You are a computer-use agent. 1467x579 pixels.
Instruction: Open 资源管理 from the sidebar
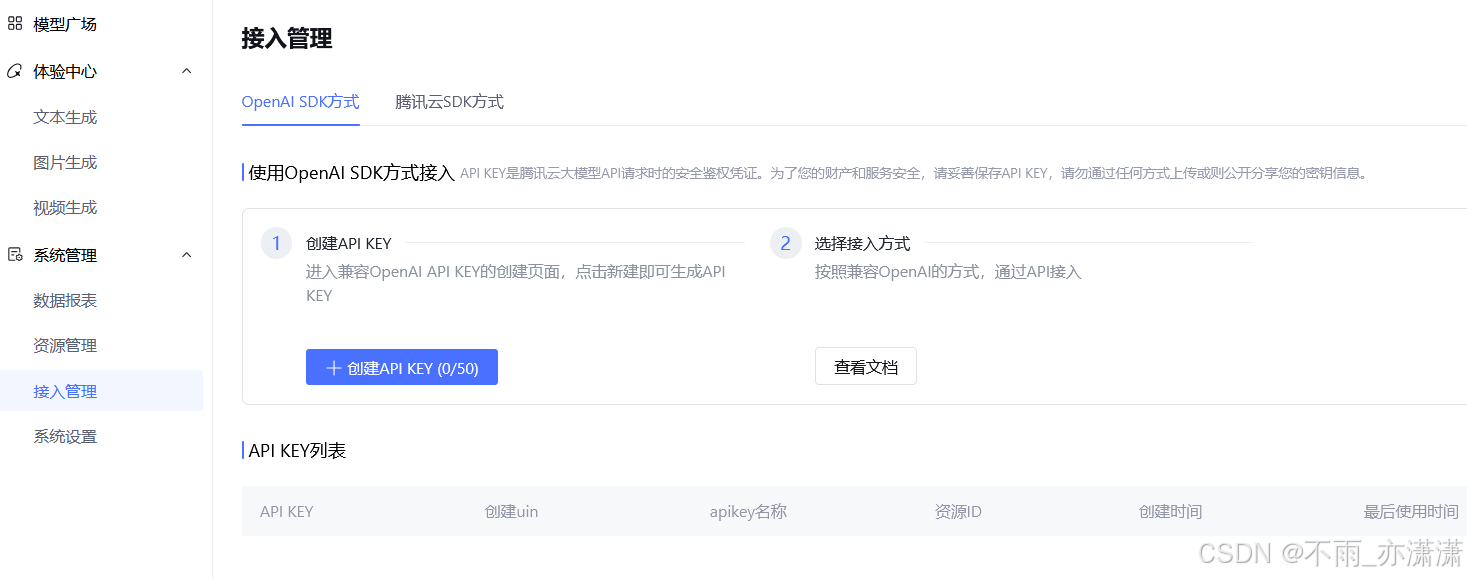pyautogui.click(x=64, y=345)
